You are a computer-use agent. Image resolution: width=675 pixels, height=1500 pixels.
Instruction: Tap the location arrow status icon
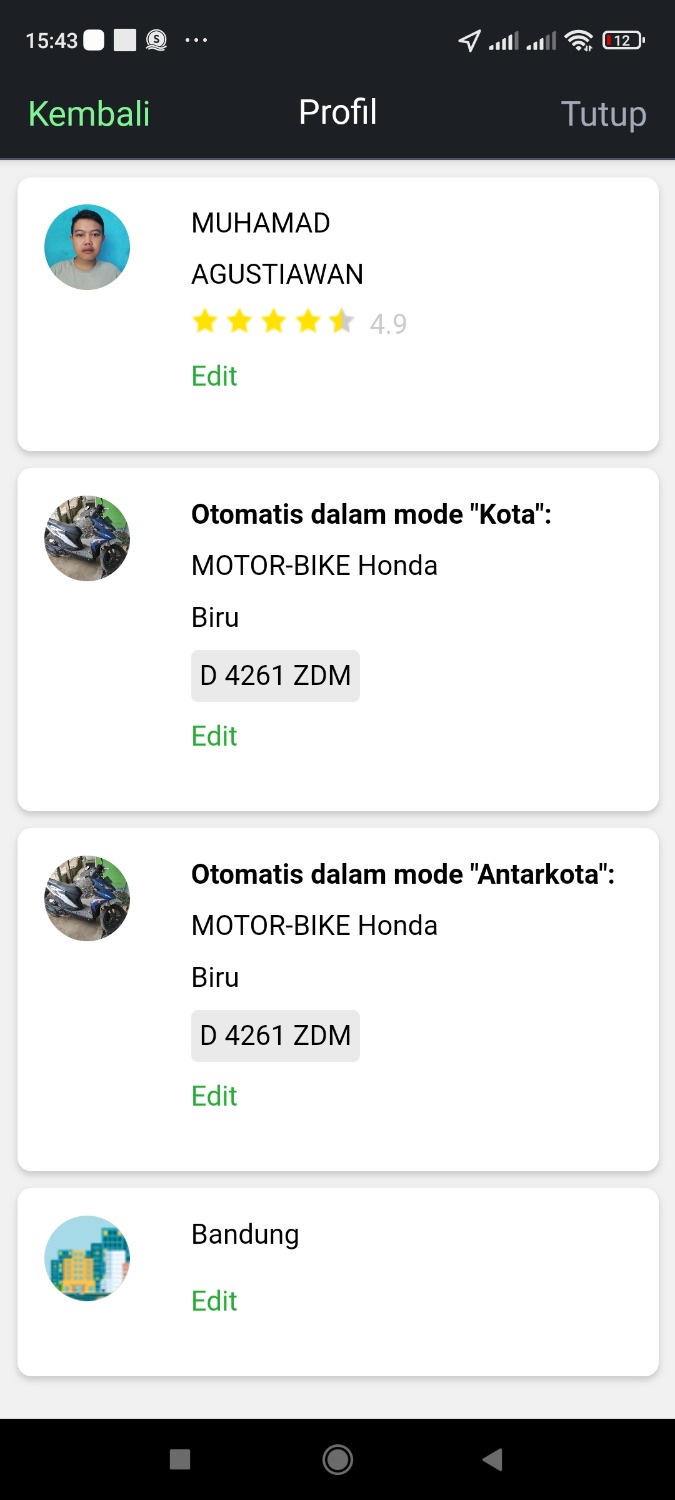pyautogui.click(x=469, y=40)
